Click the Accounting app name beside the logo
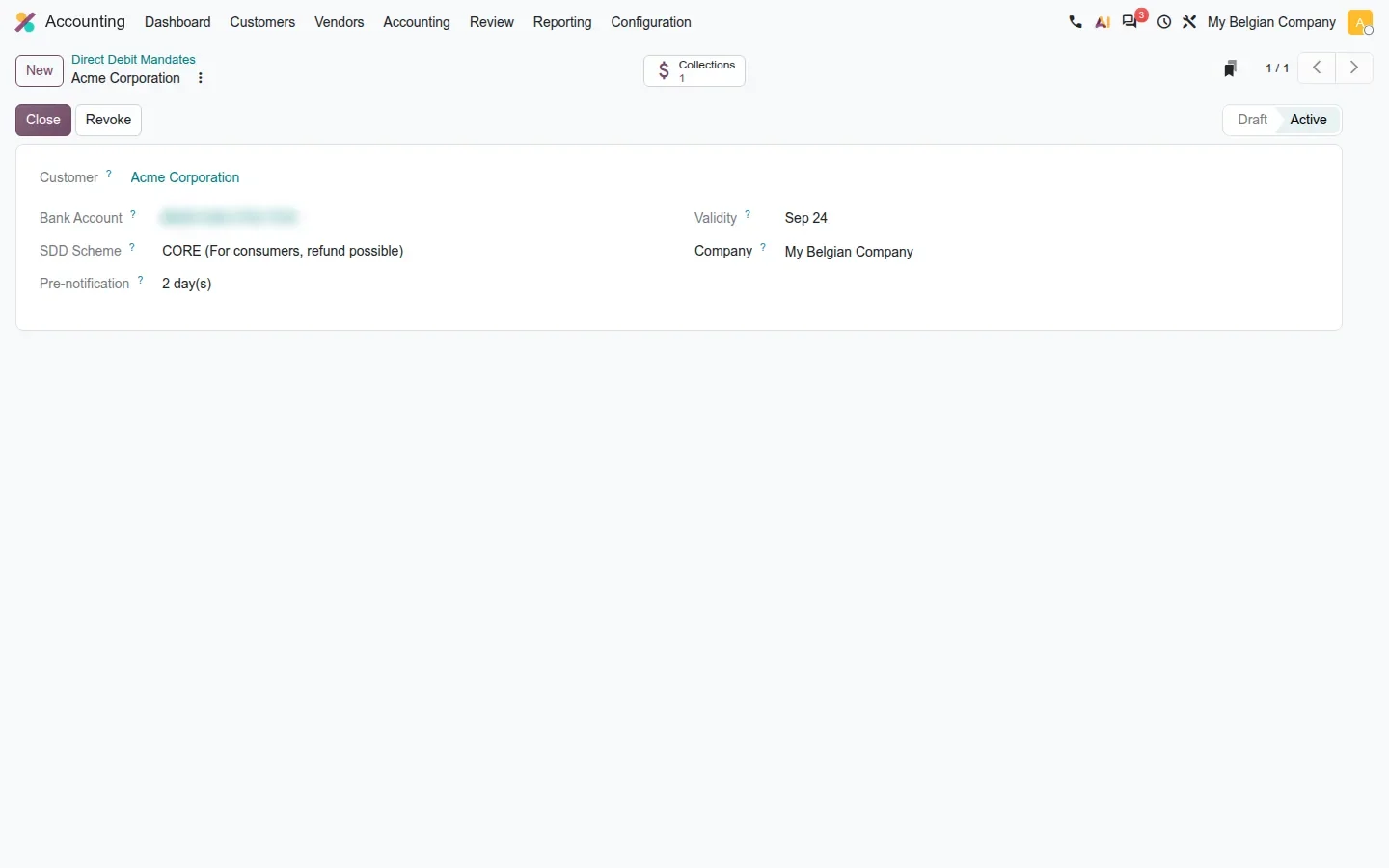Screen dimensions: 1389x868 click(85, 22)
